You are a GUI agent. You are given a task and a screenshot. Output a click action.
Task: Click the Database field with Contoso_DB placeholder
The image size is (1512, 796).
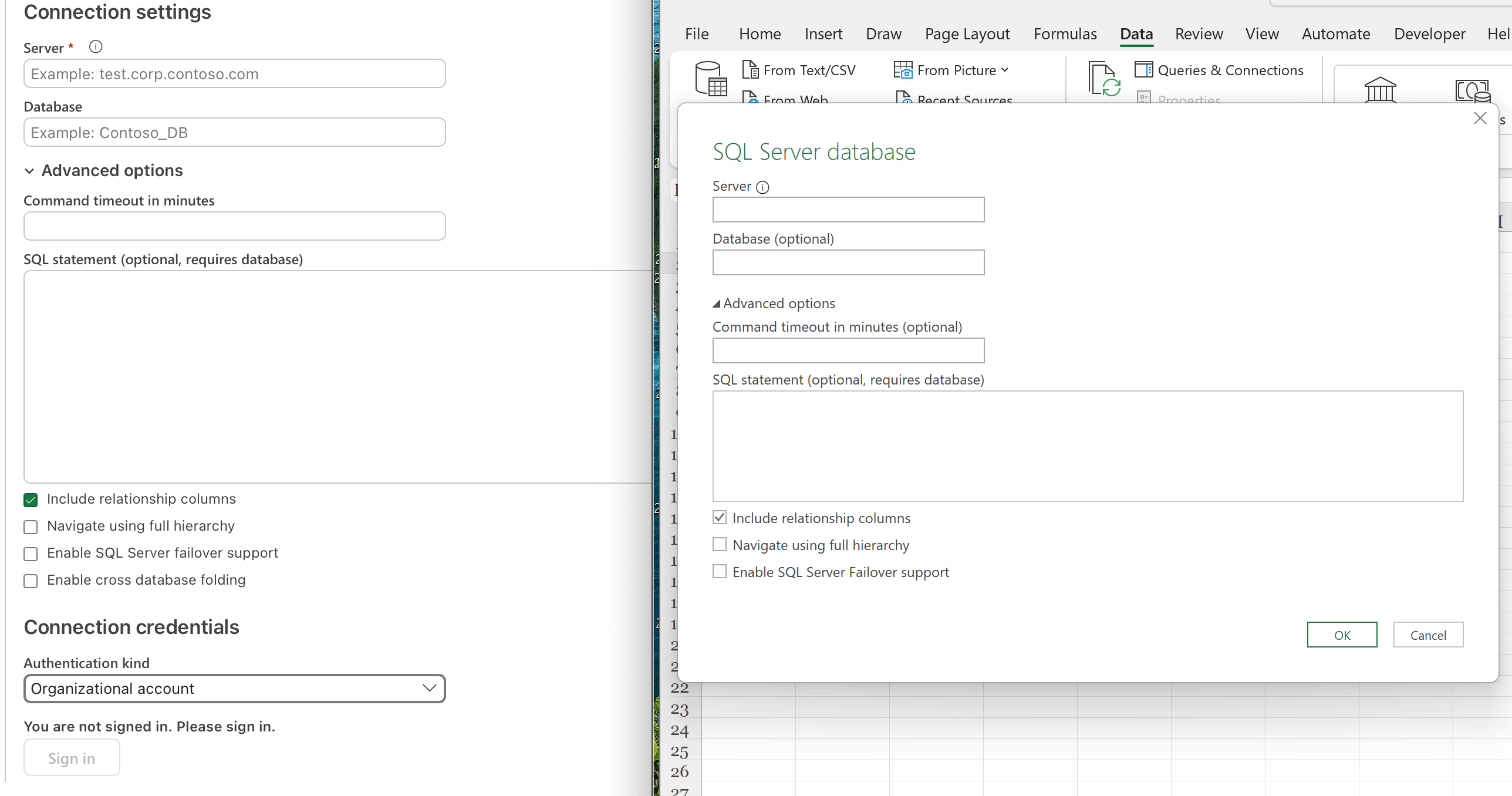[234, 133]
